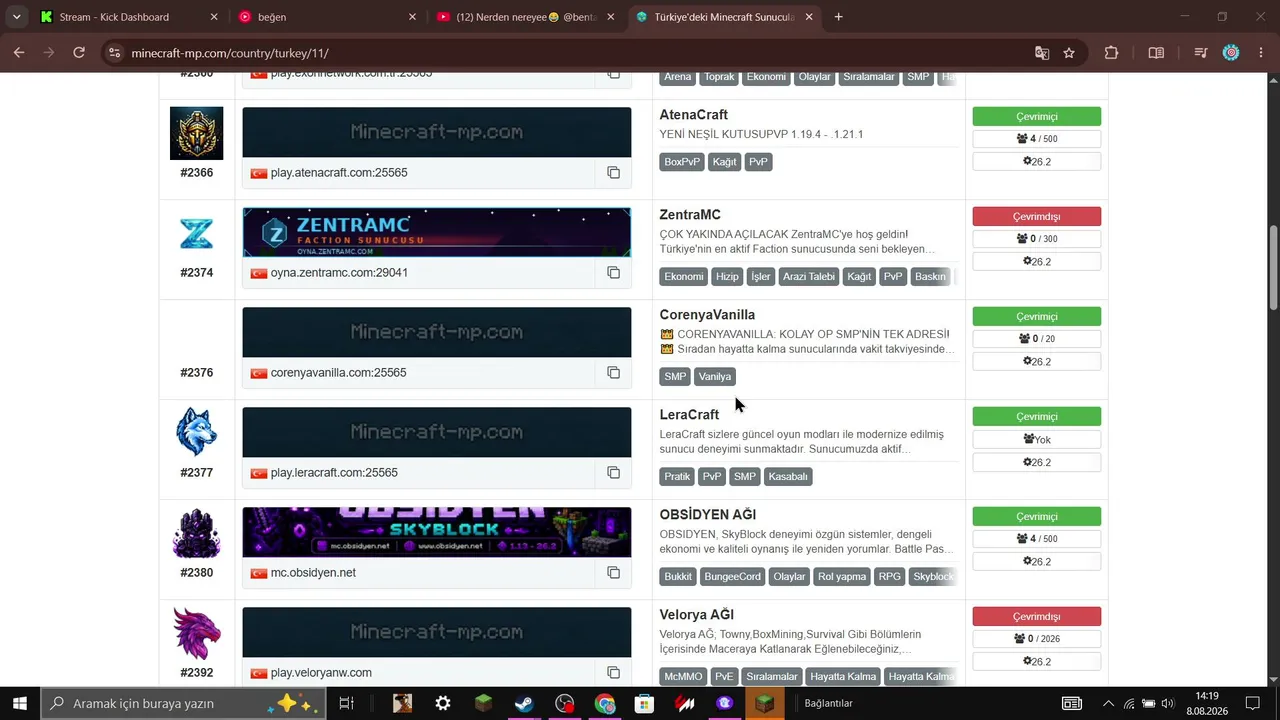Copy the corenyavanilla.com:25565 server address
Viewport: 1280px width, 720px height.
tap(613, 373)
